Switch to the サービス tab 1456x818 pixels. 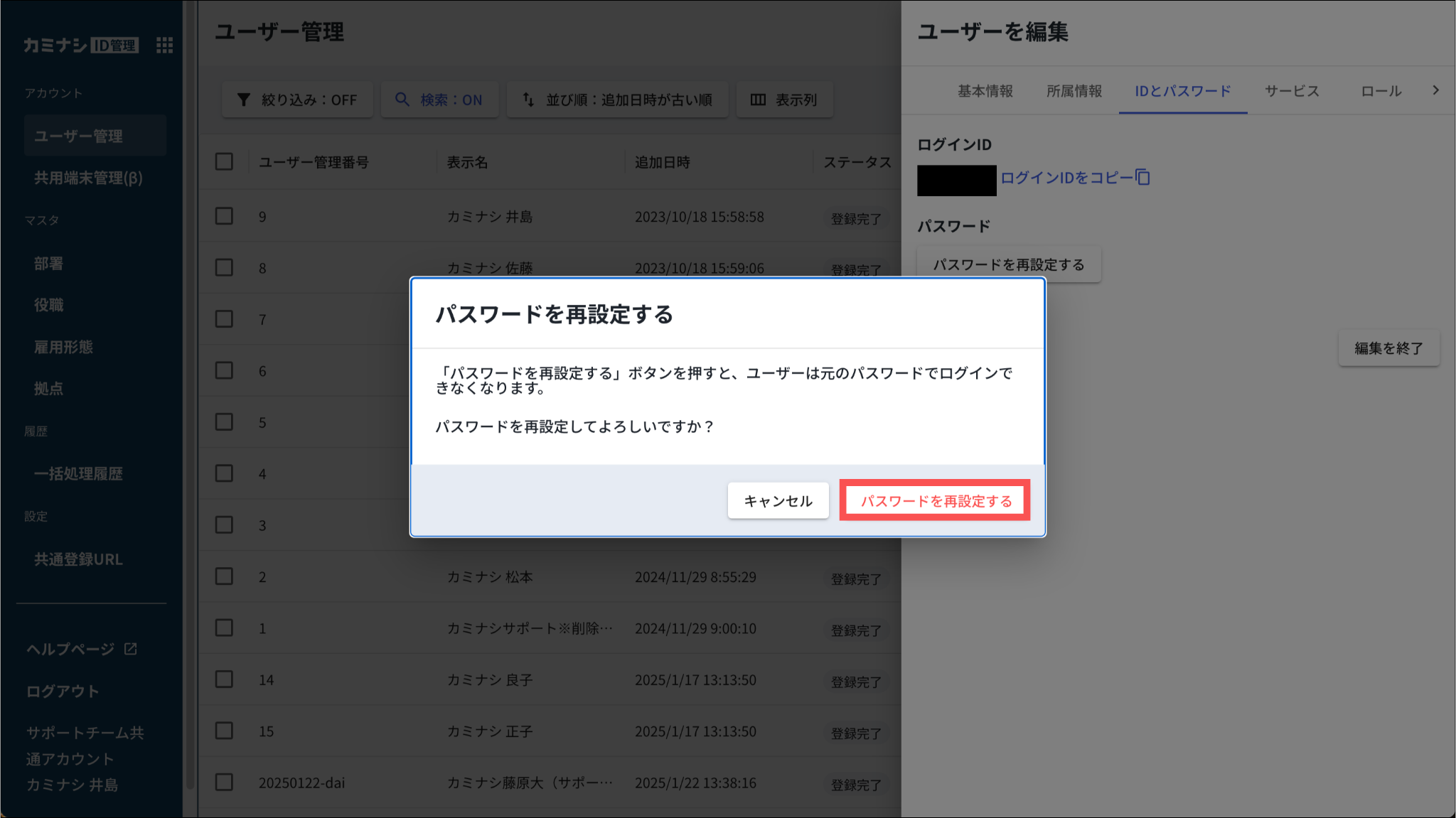1291,91
